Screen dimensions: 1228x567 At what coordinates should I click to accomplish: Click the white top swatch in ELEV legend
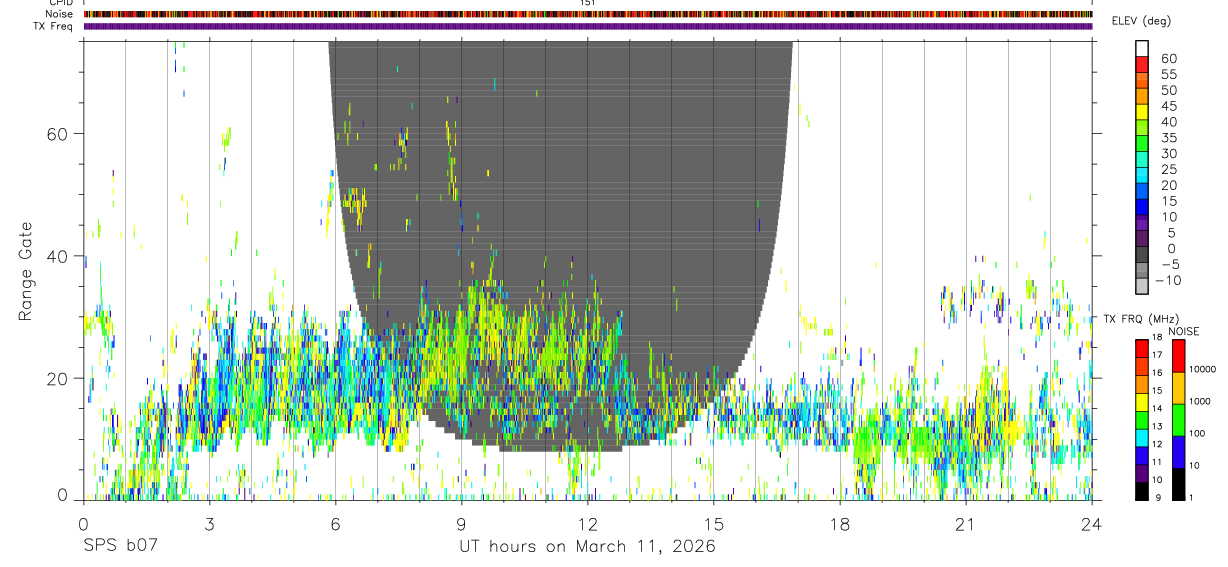1142,48
